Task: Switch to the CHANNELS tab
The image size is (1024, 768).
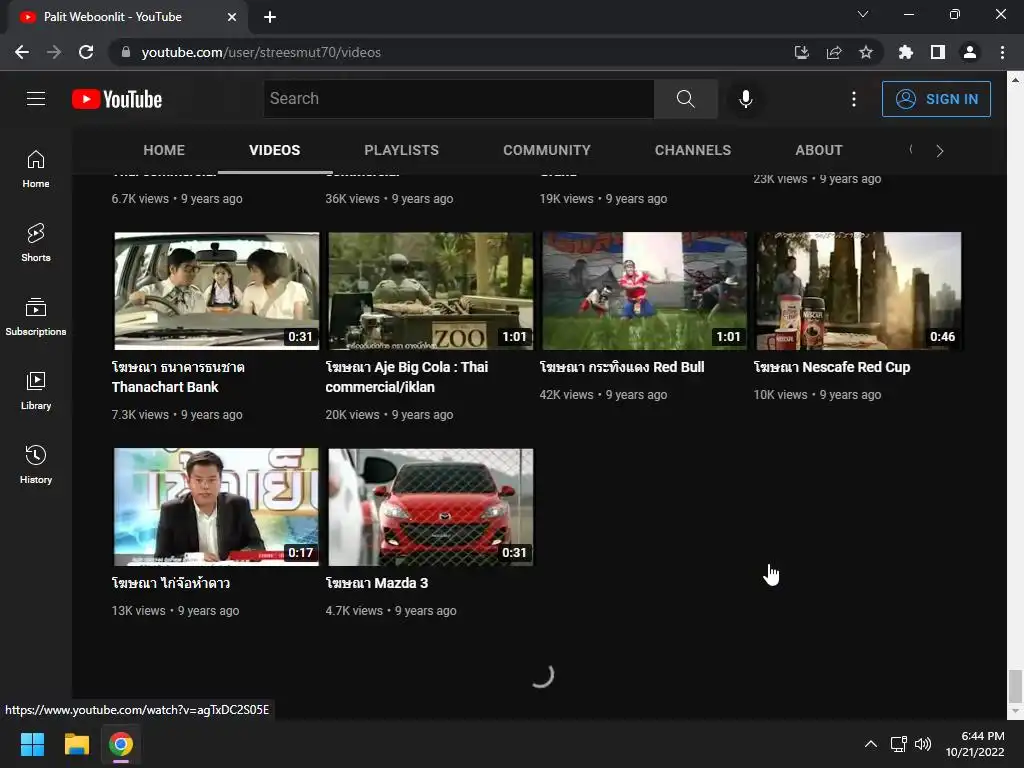Action: [693, 150]
